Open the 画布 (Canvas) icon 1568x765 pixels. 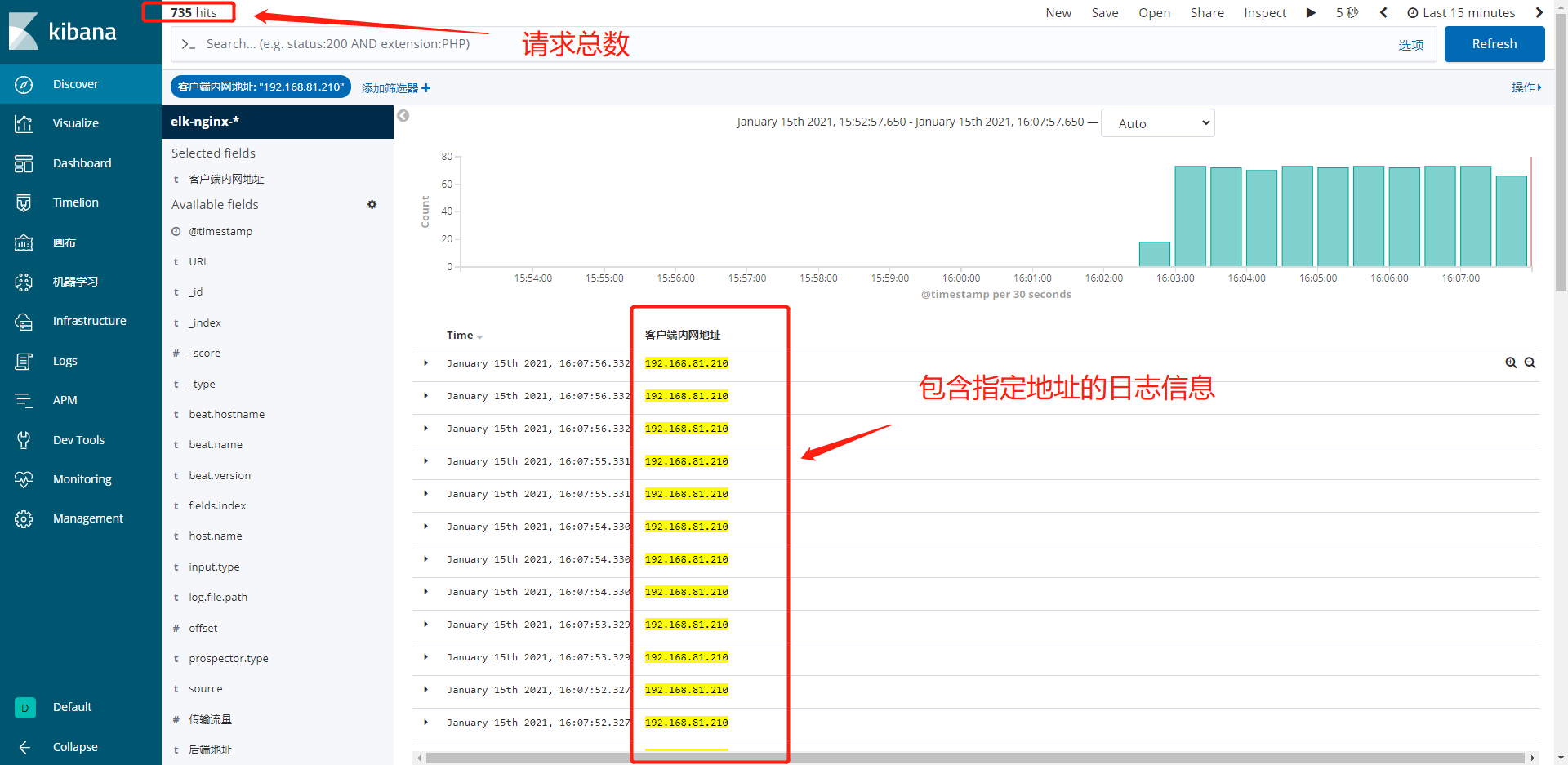click(x=24, y=242)
